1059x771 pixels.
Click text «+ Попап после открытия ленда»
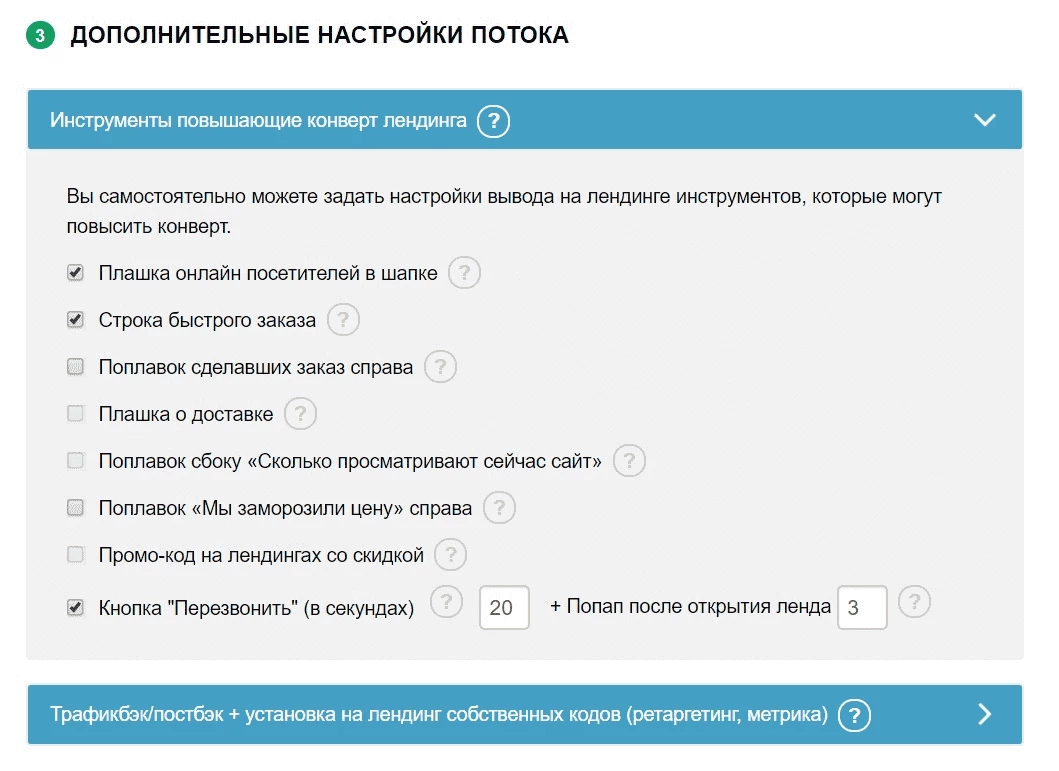coord(690,606)
